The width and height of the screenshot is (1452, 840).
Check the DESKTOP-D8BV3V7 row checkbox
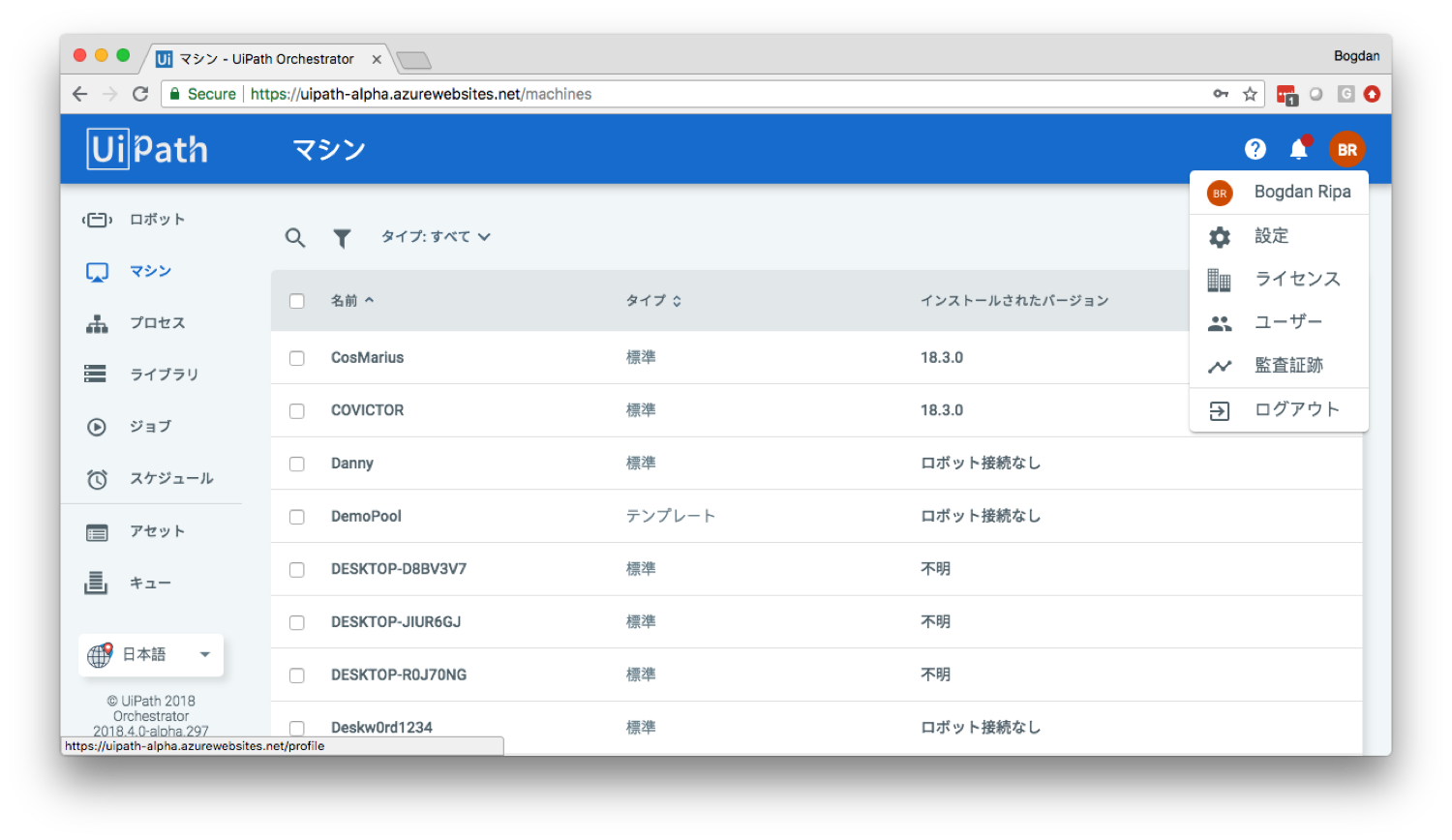pos(297,570)
